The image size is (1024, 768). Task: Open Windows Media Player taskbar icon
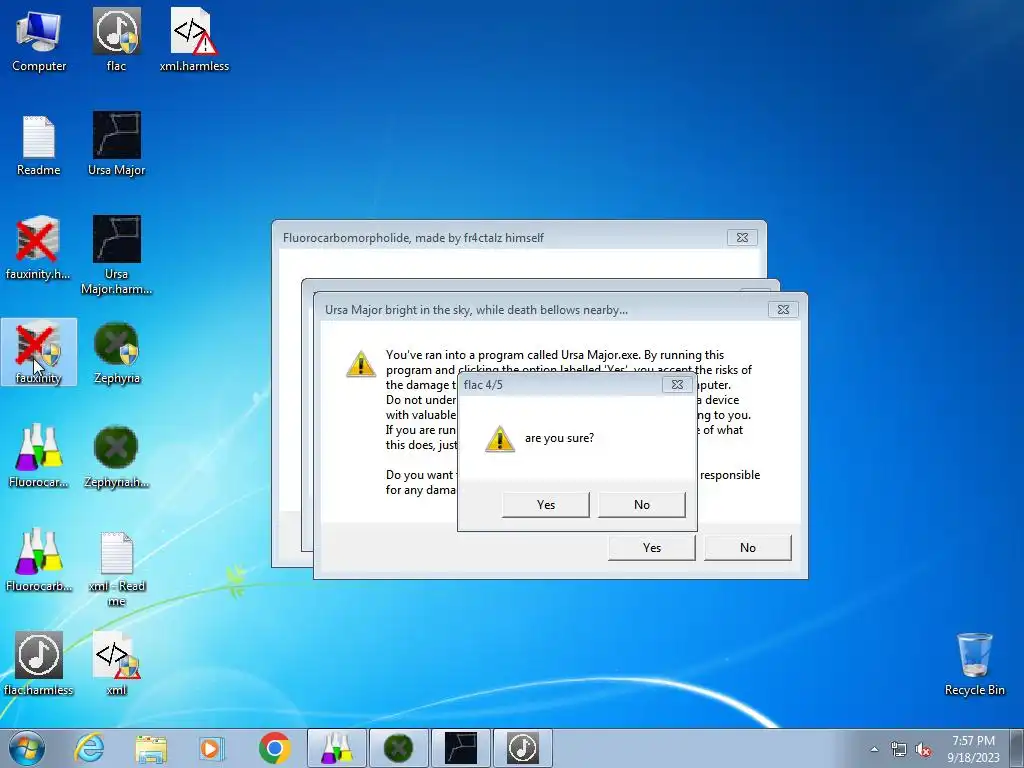coord(212,748)
